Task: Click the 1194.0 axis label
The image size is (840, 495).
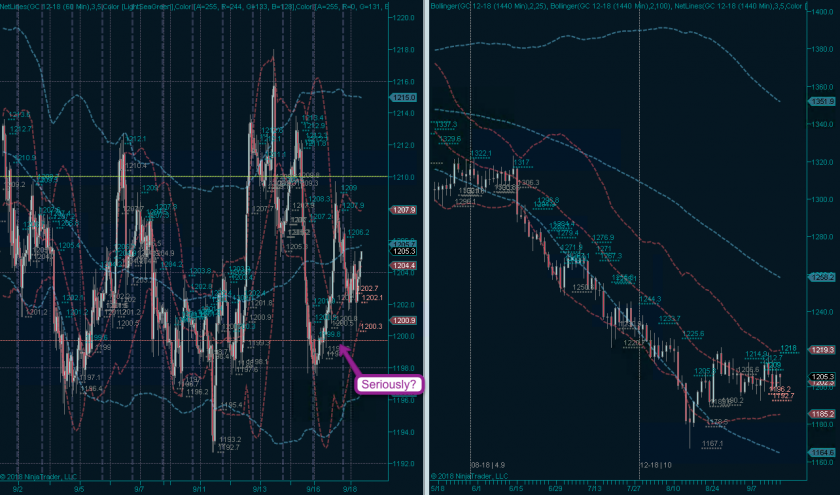Action: click(404, 432)
